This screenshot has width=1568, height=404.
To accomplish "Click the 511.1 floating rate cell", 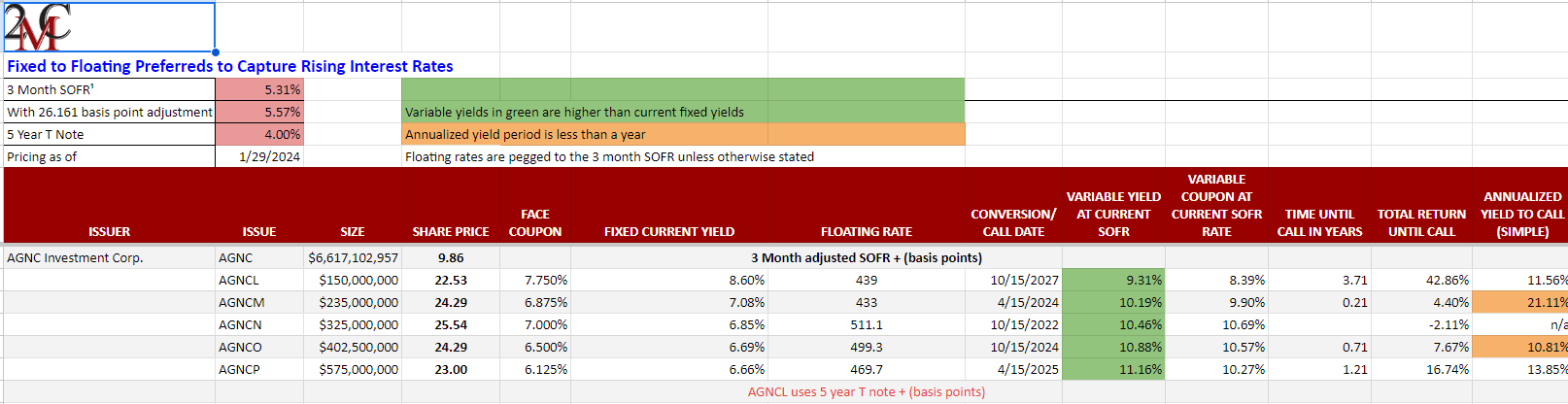I will (x=867, y=324).
